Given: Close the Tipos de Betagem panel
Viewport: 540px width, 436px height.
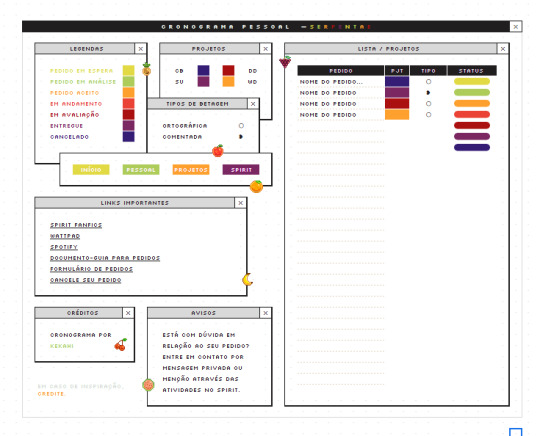Looking at the screenshot, I should coord(253,104).
